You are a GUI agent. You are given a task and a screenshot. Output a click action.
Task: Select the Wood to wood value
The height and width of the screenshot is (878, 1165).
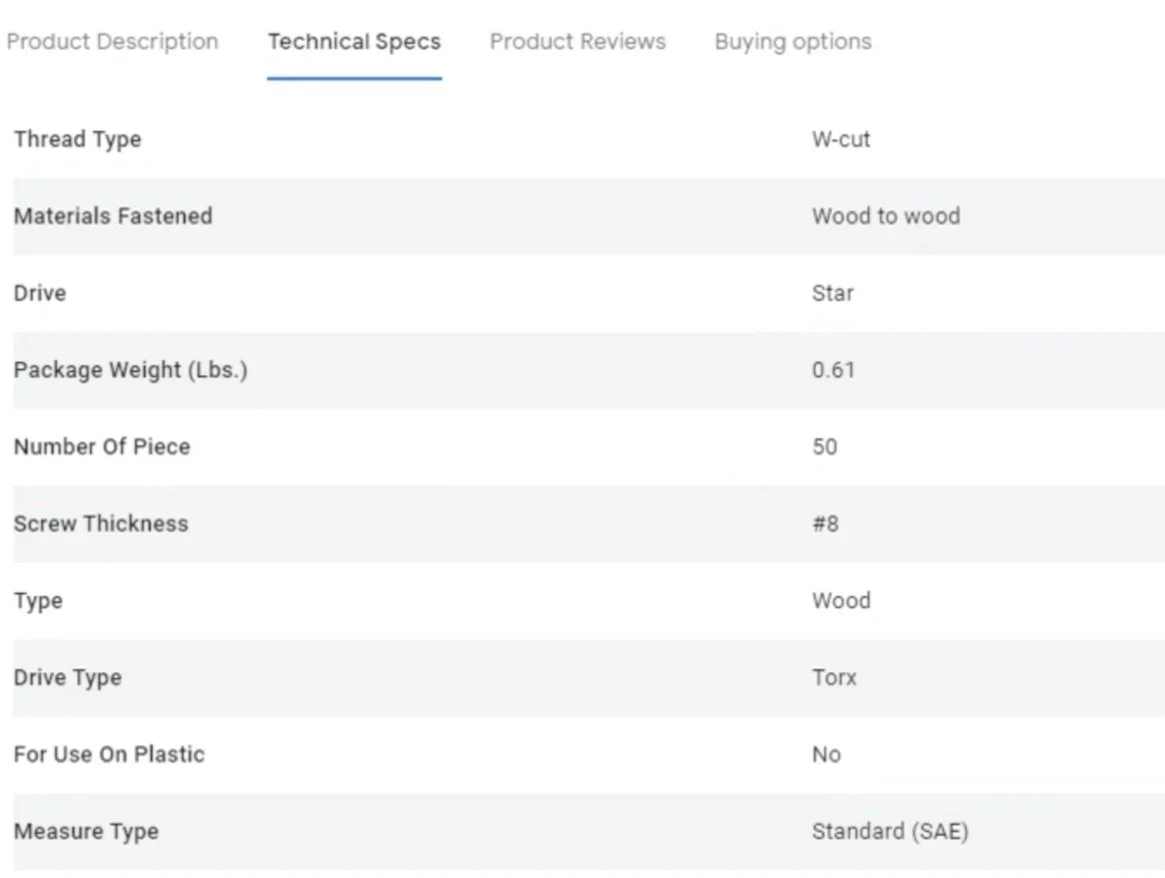coord(886,216)
